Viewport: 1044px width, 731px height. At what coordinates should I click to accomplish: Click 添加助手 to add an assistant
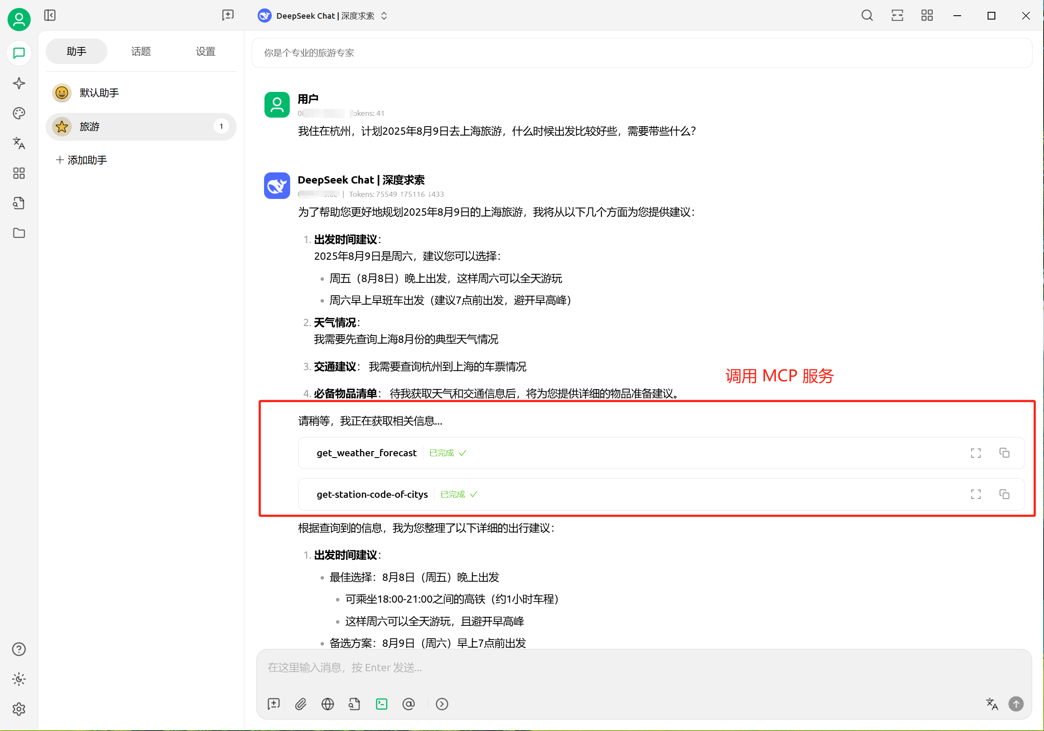(x=81, y=160)
